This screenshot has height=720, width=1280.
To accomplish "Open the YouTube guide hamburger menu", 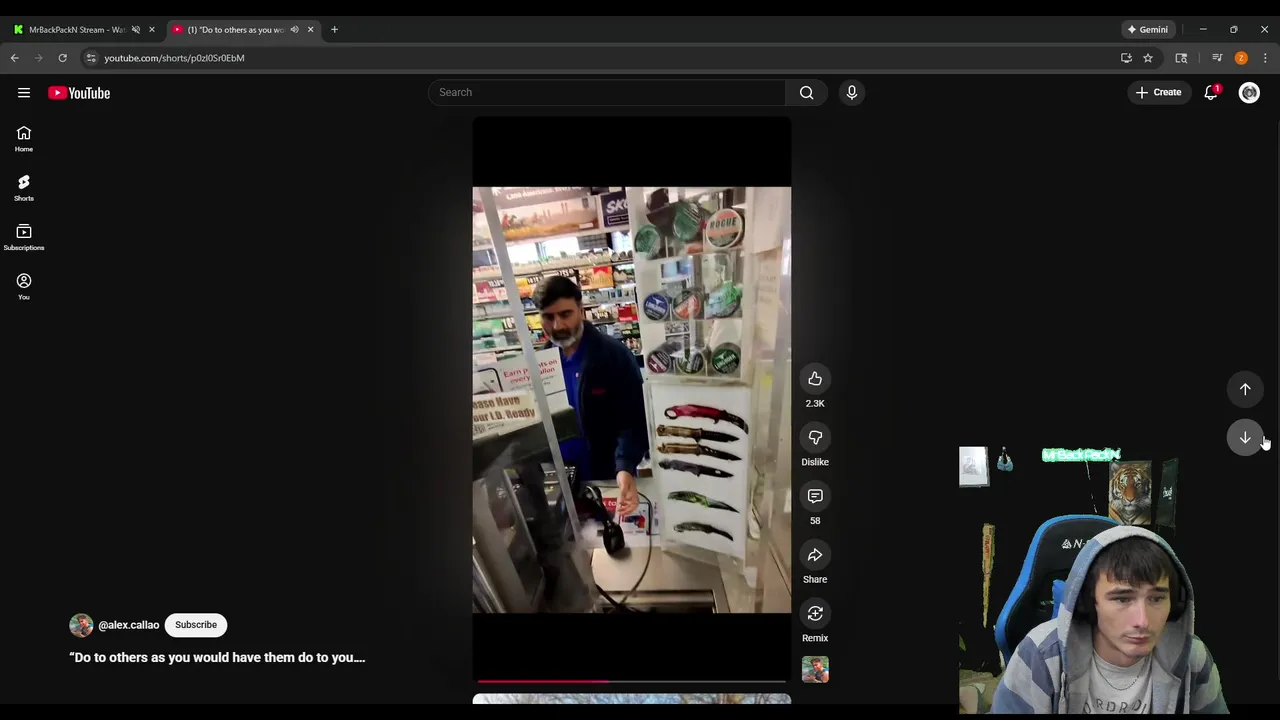I will click(24, 93).
